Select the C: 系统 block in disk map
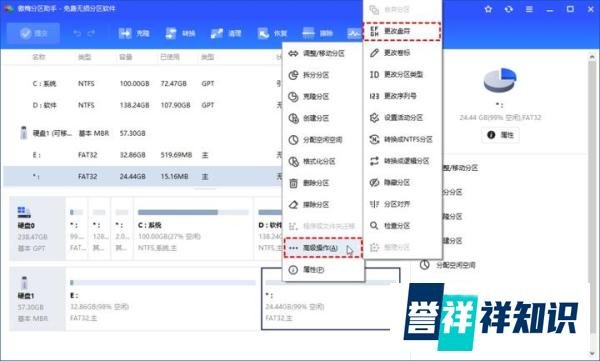Image resolution: width=600 pixels, height=361 pixels. click(x=193, y=229)
